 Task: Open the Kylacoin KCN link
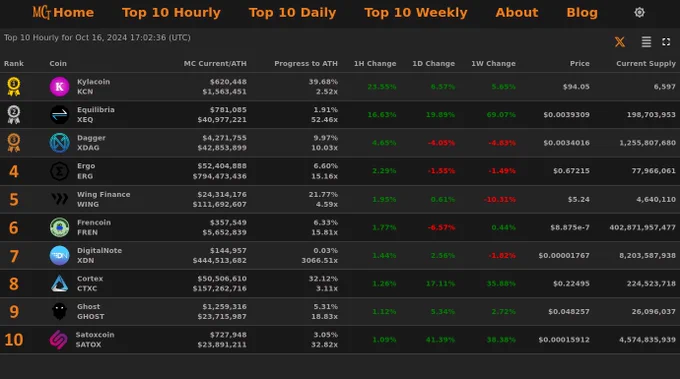tap(94, 87)
